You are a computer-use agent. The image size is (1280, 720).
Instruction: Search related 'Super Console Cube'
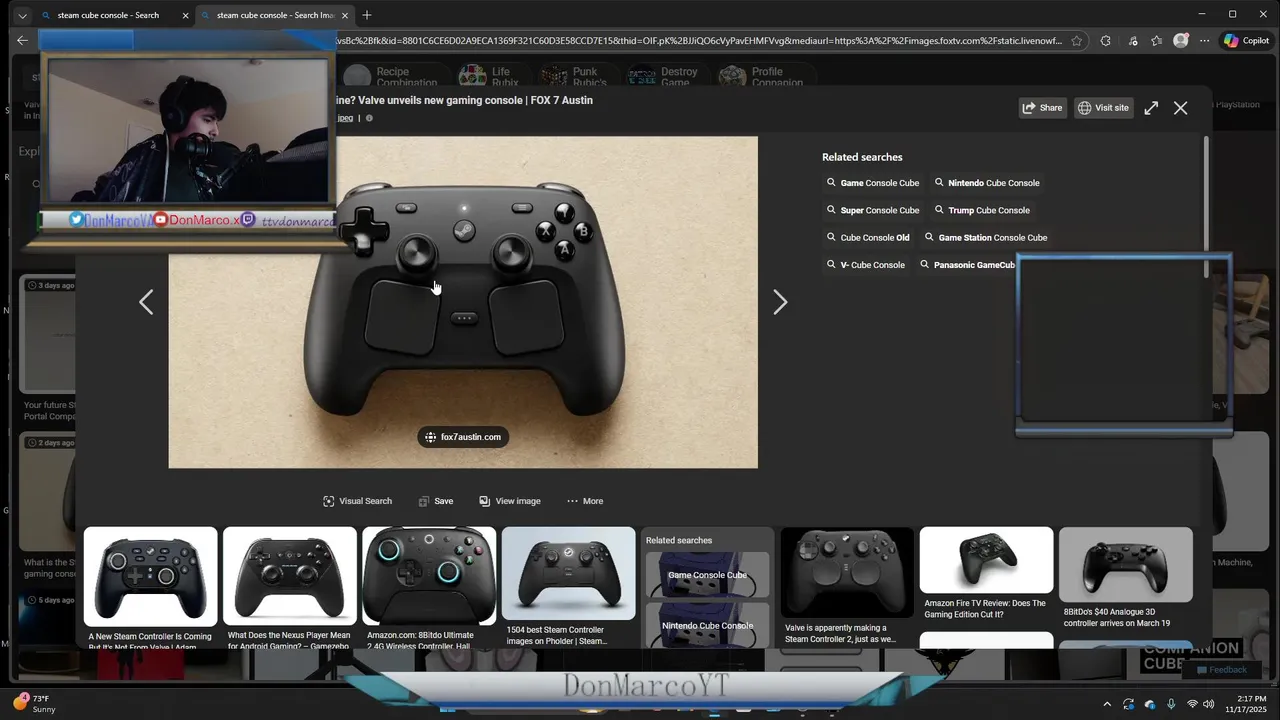pos(873,210)
